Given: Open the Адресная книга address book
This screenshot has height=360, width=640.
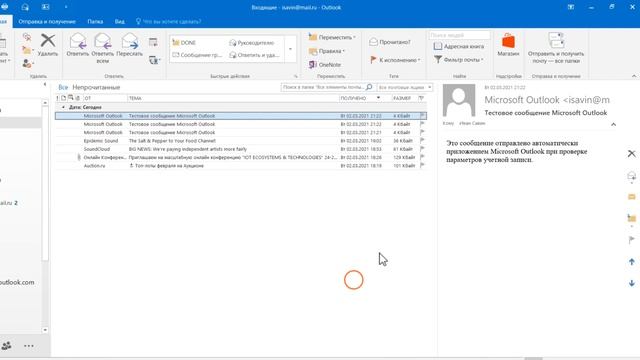Looking at the screenshot, I should coord(459,47).
